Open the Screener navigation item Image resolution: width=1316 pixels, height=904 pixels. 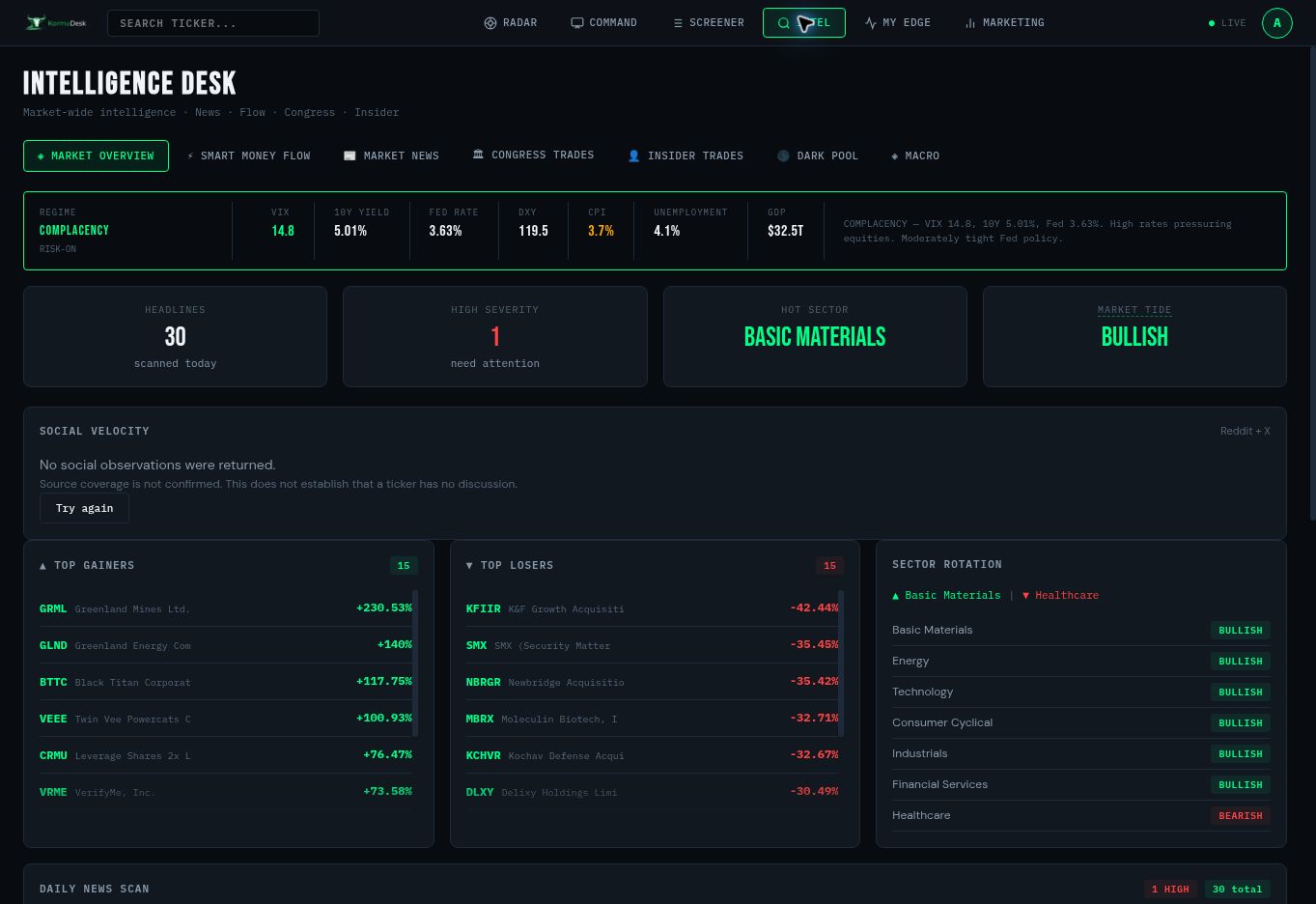(x=708, y=23)
